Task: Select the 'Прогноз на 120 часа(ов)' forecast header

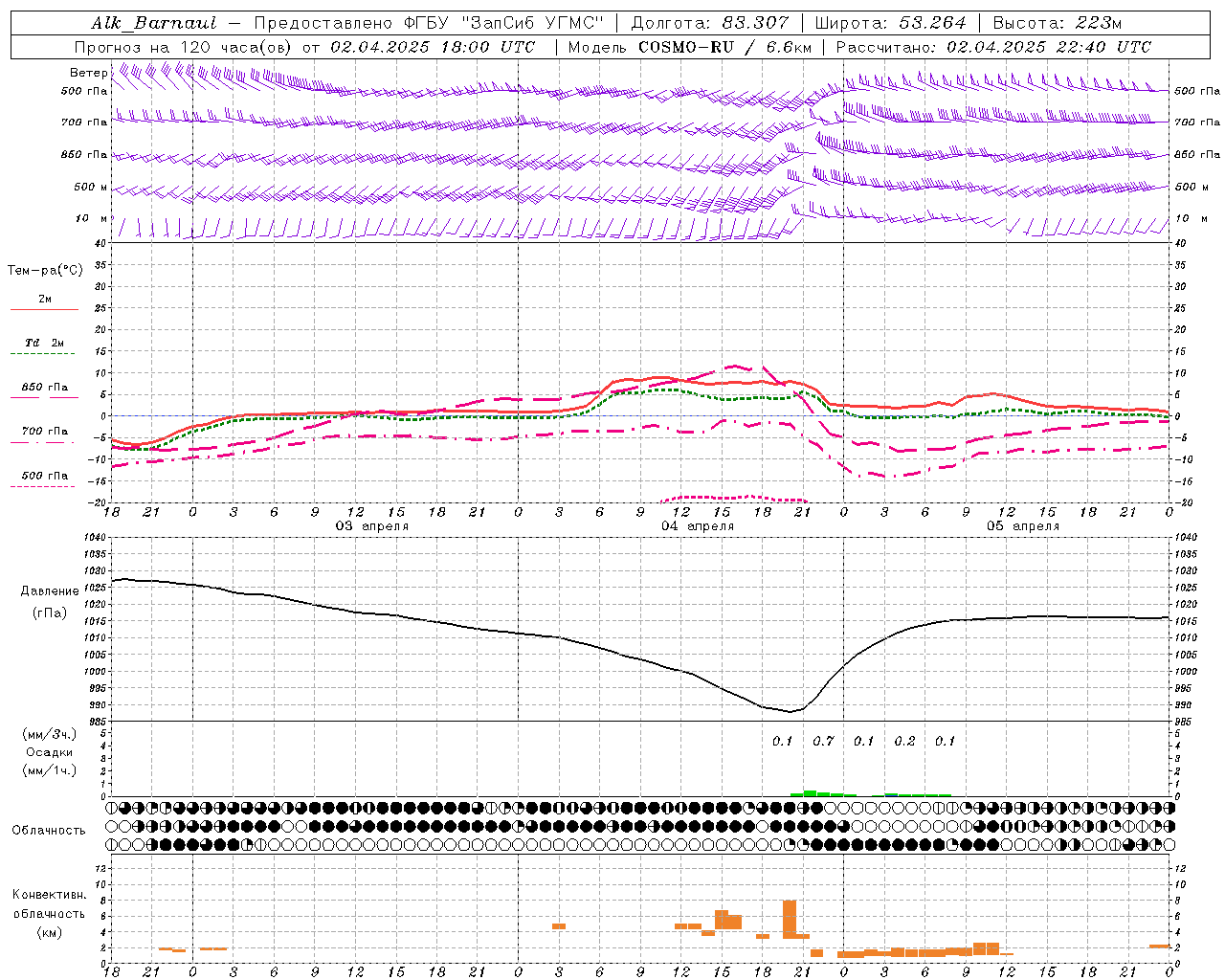Action: tap(184, 47)
